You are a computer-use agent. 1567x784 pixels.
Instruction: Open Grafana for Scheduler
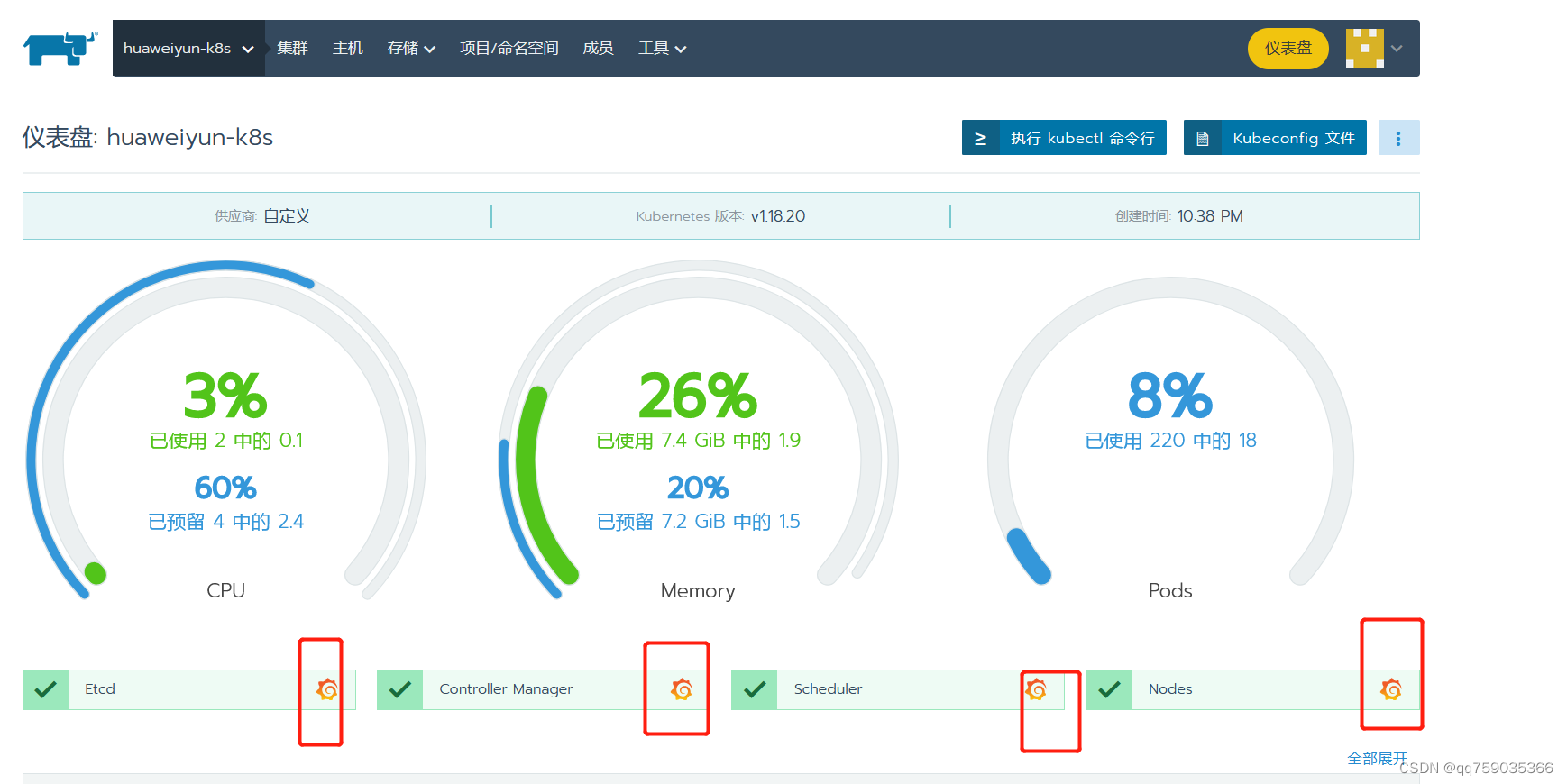[1036, 689]
